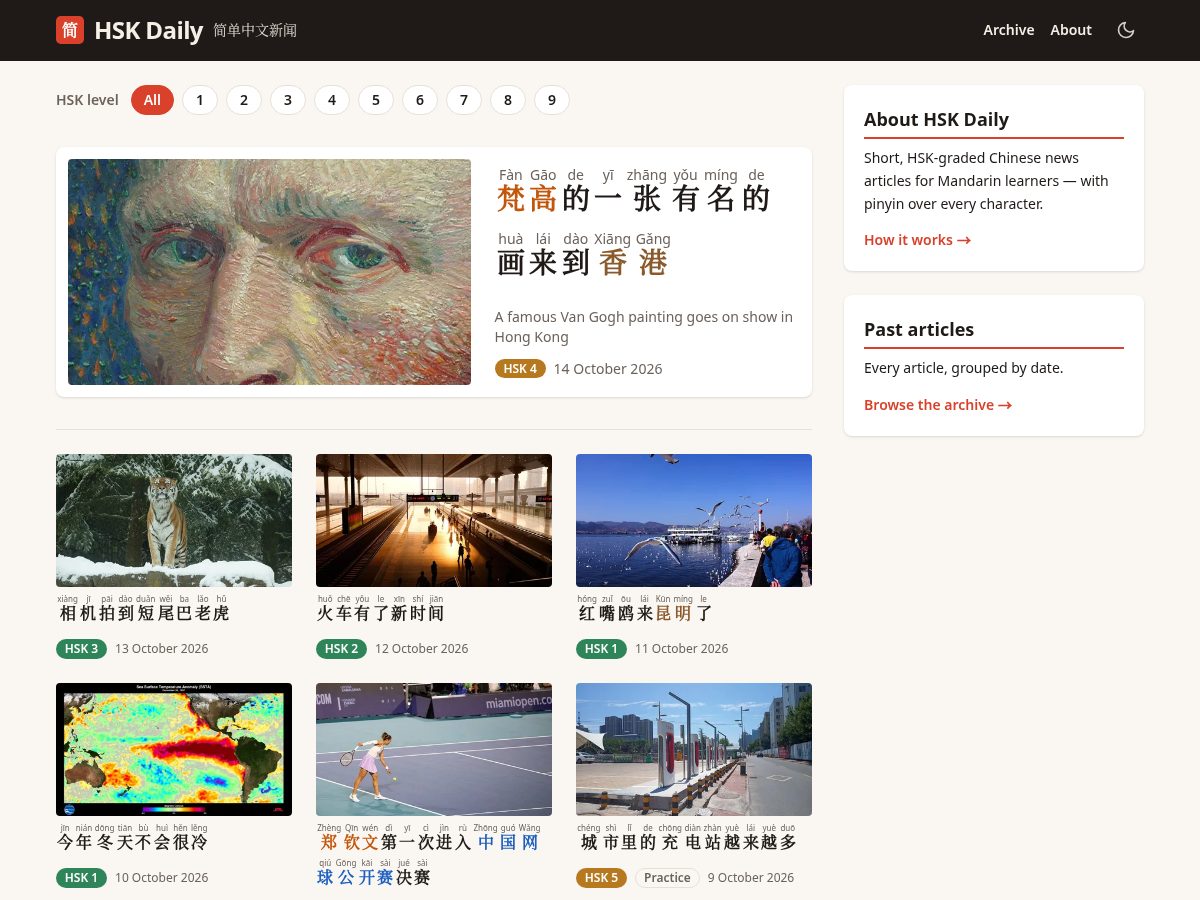Screen dimensions: 1200x900
Task: Click the HSK 5 badge dated 9 October
Action: [x=601, y=878]
